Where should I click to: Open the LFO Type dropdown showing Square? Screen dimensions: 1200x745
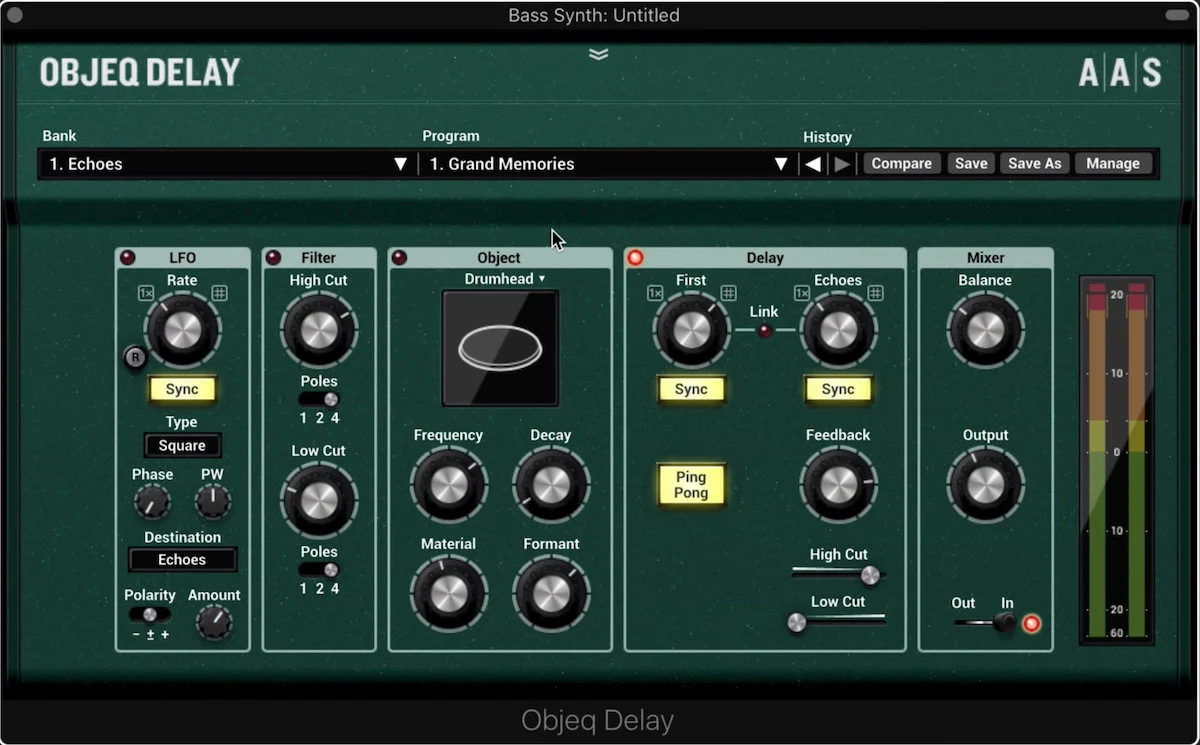point(182,446)
